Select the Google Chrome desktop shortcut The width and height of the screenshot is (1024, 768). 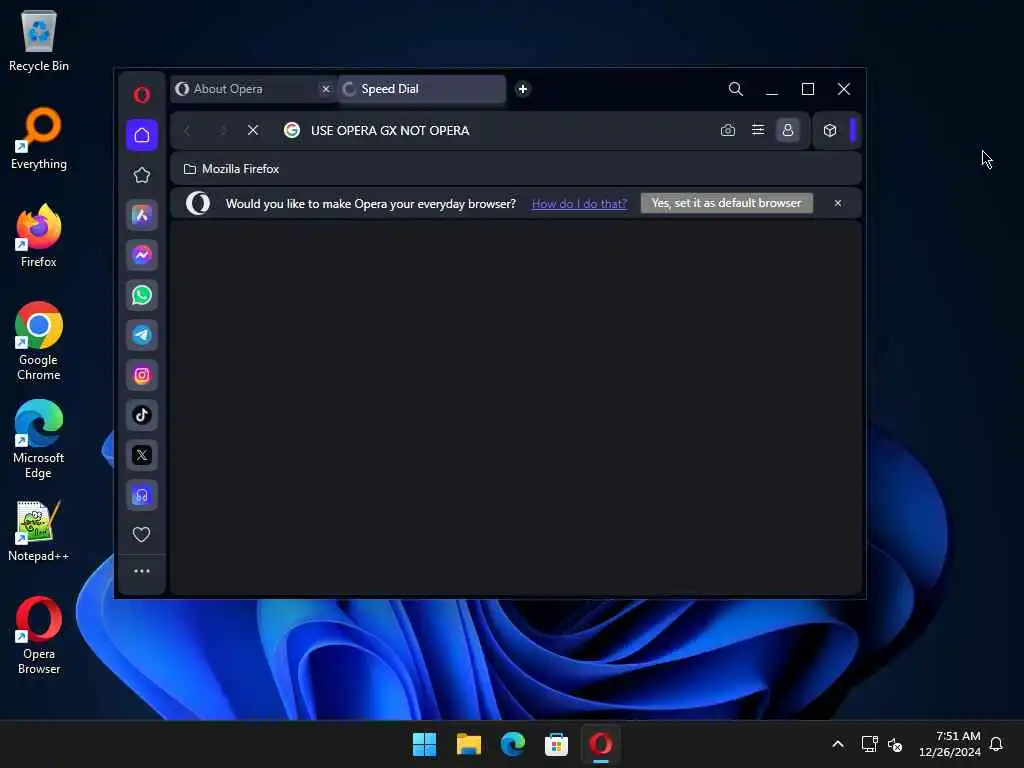click(x=39, y=342)
